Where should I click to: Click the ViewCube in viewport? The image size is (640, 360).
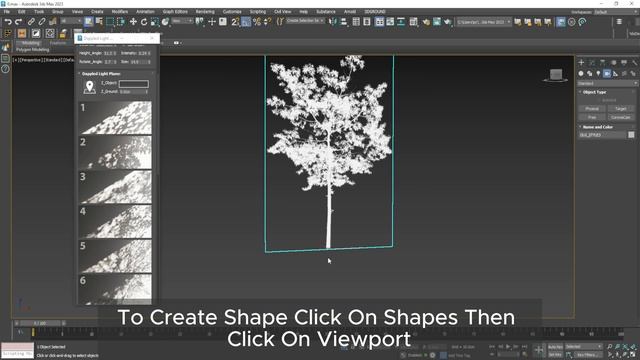[556, 75]
